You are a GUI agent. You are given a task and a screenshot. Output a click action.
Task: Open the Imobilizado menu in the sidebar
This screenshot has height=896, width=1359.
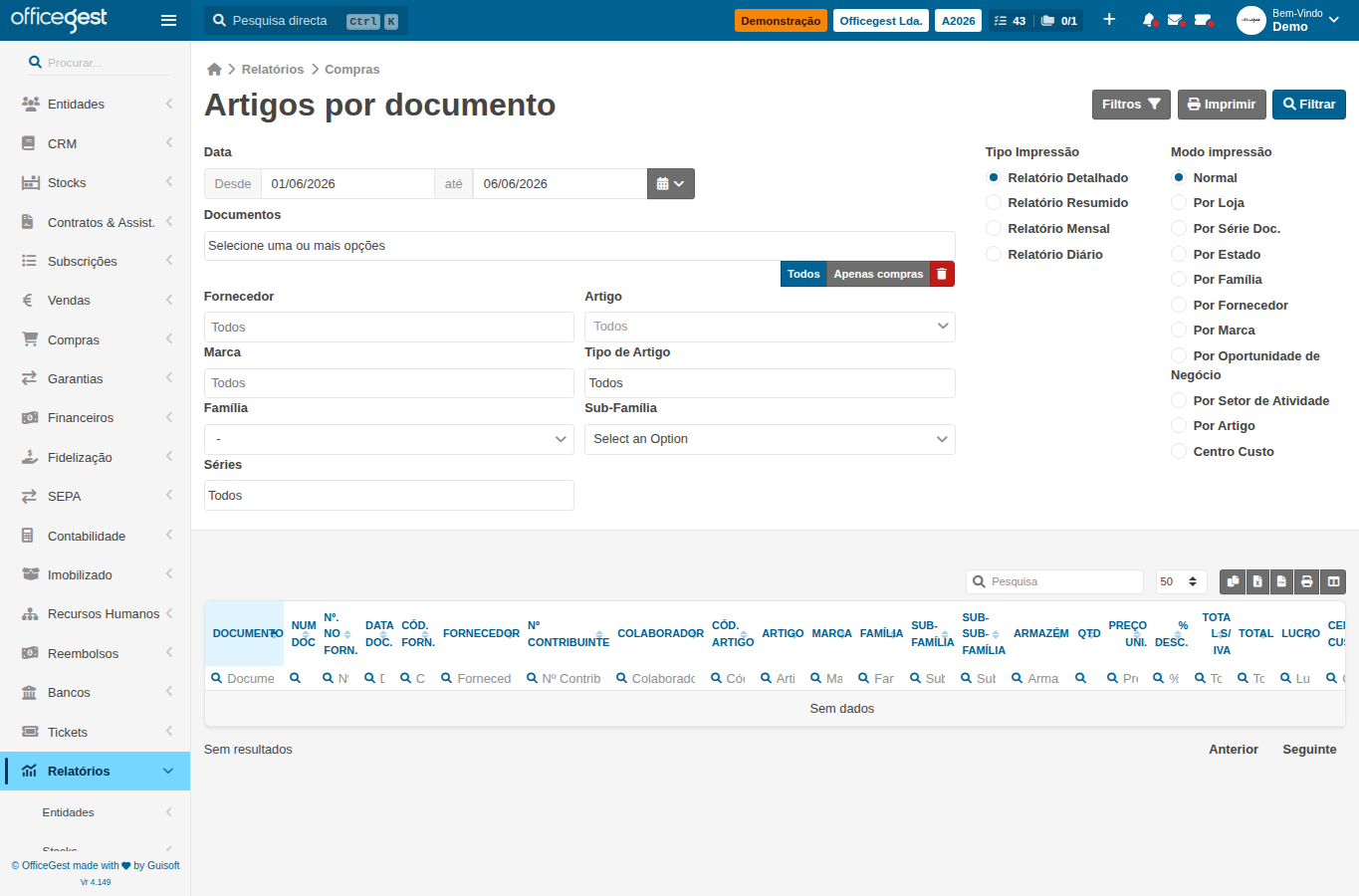(x=96, y=575)
